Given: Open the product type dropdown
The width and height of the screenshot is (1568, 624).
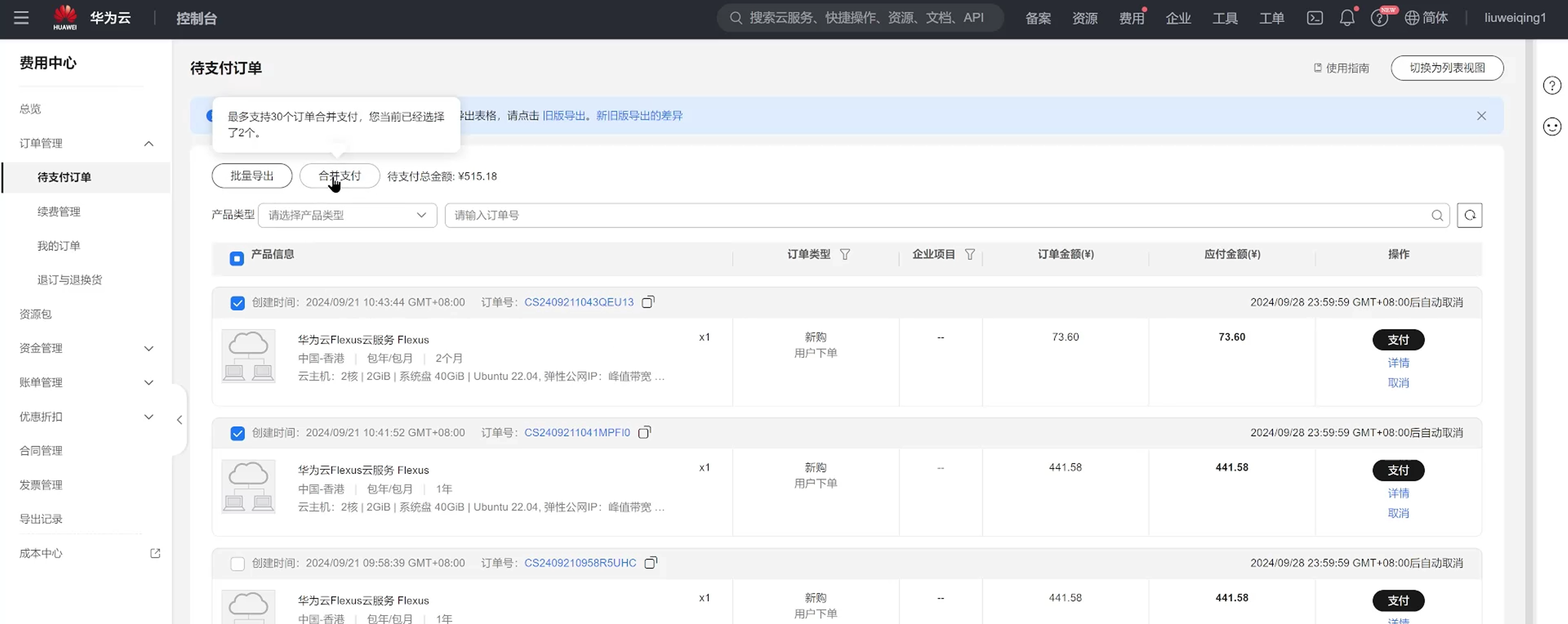Looking at the screenshot, I should 347,215.
